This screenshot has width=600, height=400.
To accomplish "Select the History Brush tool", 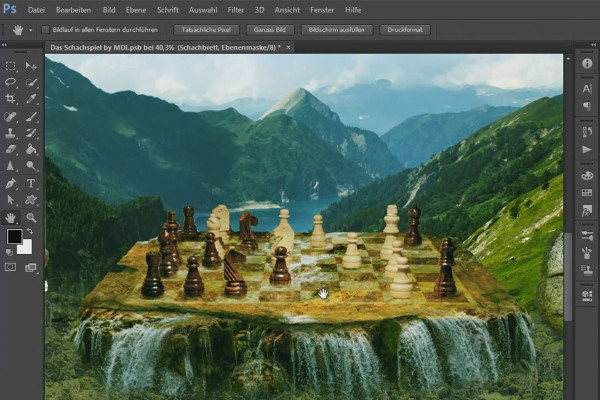I will pos(31,133).
